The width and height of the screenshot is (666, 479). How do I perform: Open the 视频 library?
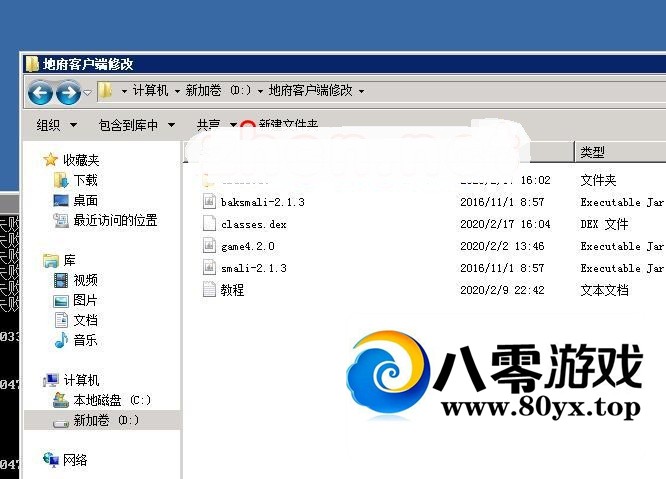[85, 280]
